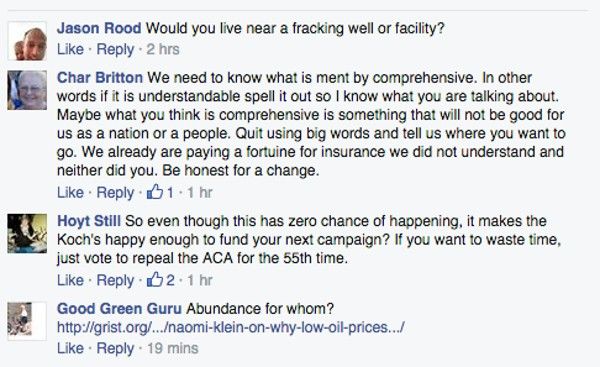Visit Good Green Guru's page name link
Image resolution: width=600 pixels, height=367 pixels.
[x=119, y=309]
